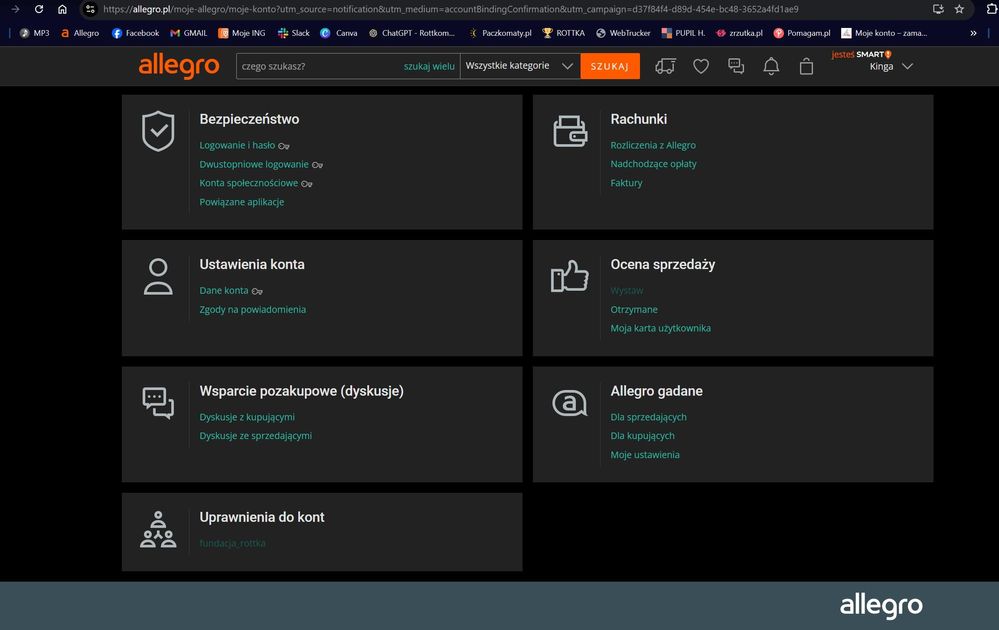The image size is (999, 630).
Task: Open Dla kupujących link
Action: (x=642, y=436)
